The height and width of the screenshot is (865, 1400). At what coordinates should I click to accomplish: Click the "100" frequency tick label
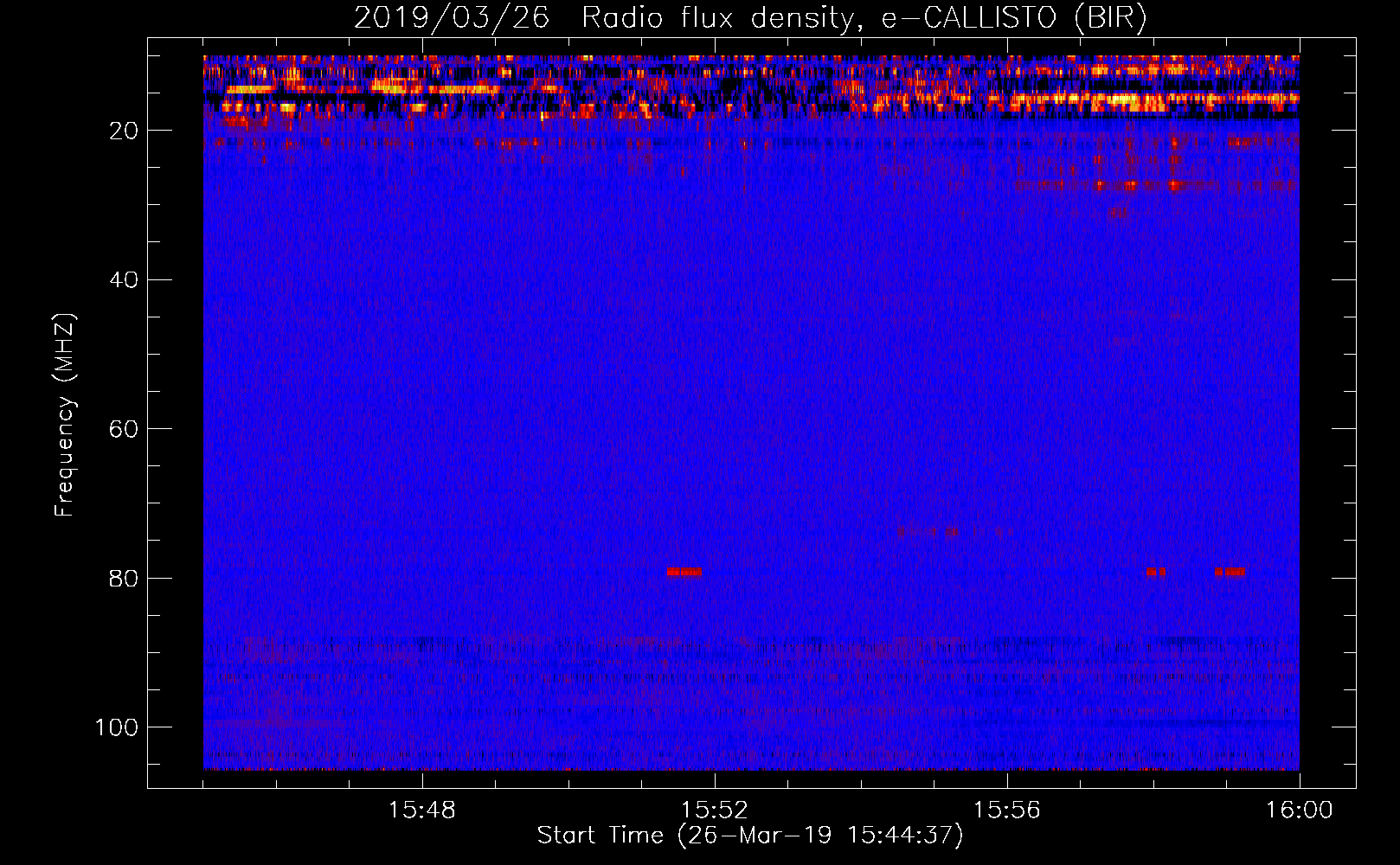click(117, 727)
